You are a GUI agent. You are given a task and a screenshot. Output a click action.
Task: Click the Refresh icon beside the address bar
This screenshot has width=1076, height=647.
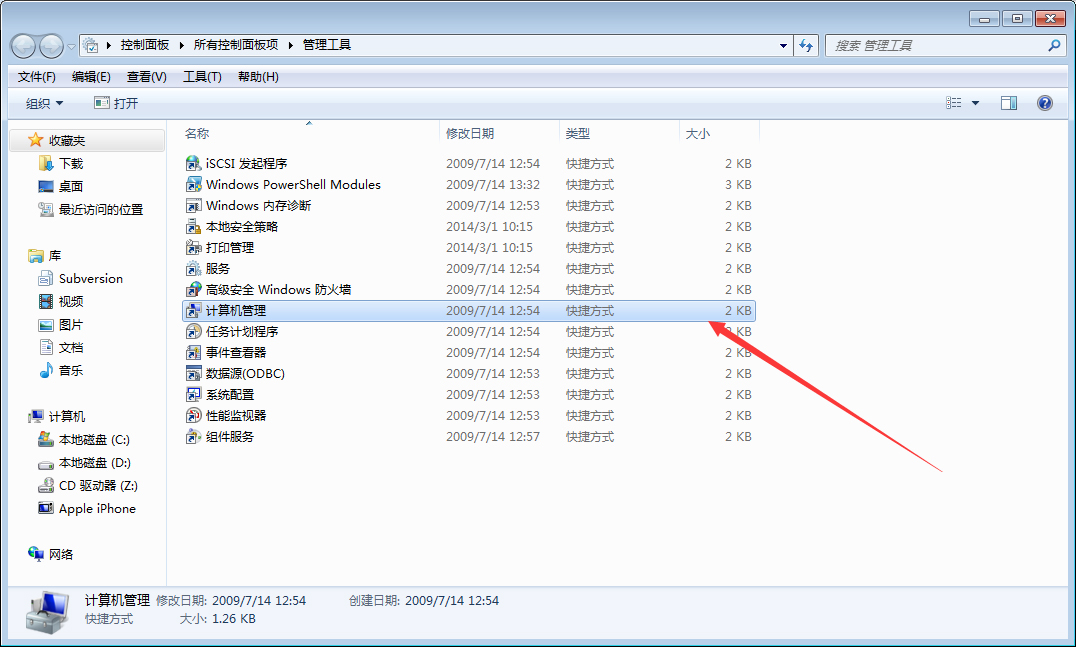[x=806, y=44]
